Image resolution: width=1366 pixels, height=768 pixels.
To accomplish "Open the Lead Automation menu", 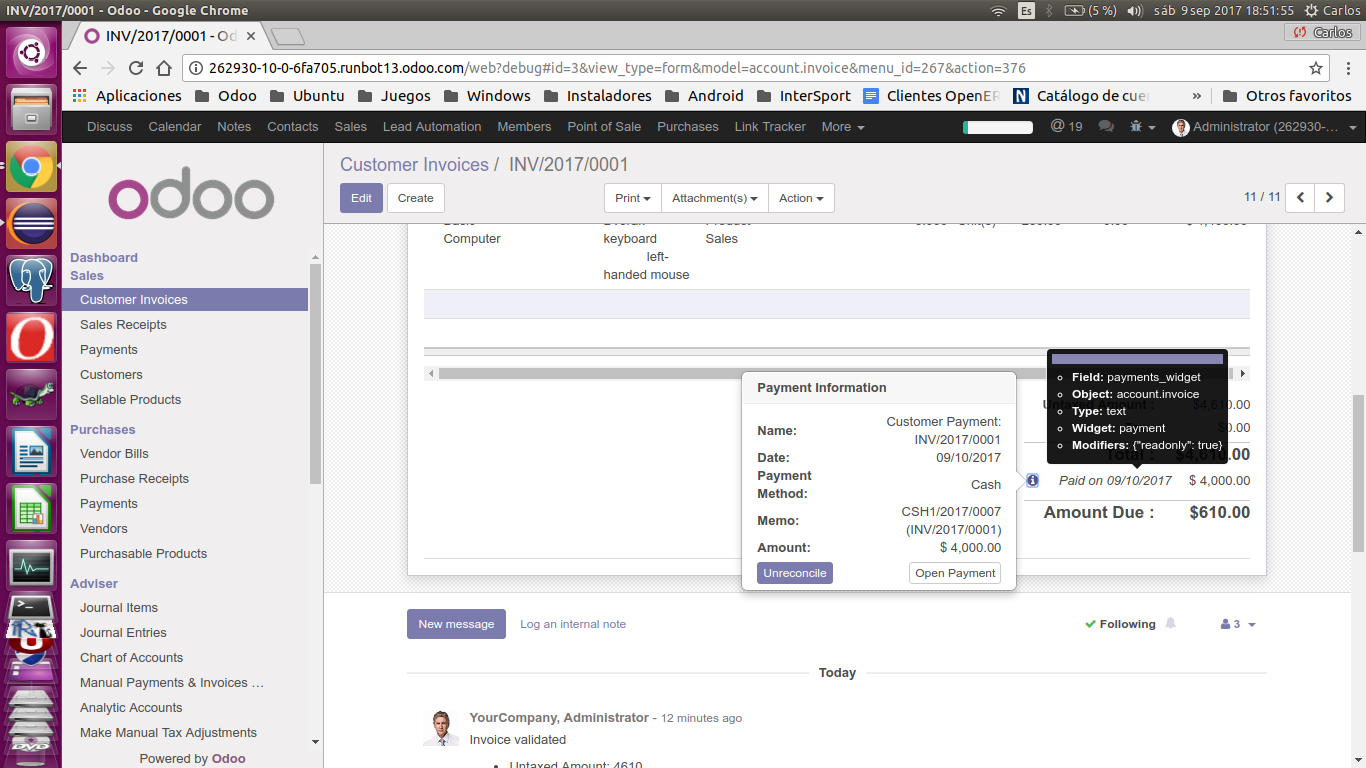I will coord(432,127).
